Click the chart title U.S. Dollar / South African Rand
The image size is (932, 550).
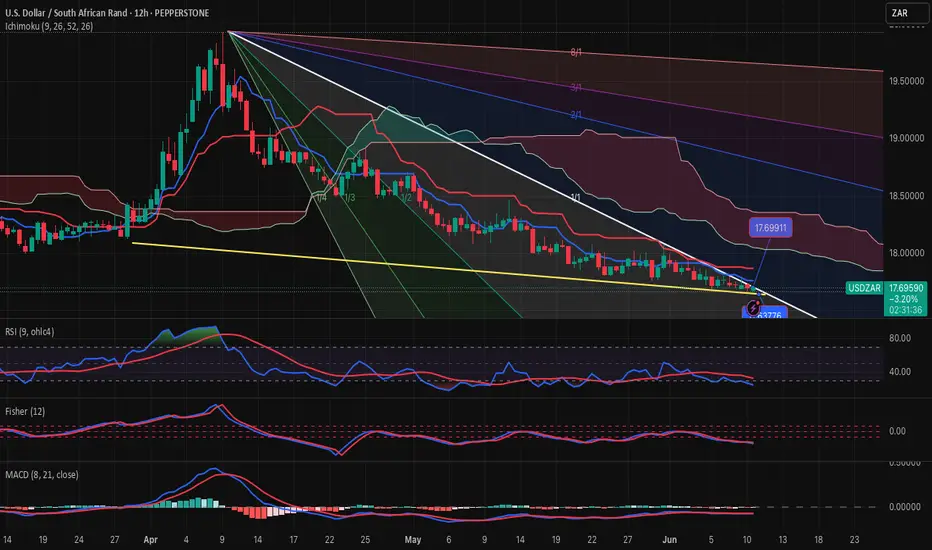pyautogui.click(x=67, y=12)
